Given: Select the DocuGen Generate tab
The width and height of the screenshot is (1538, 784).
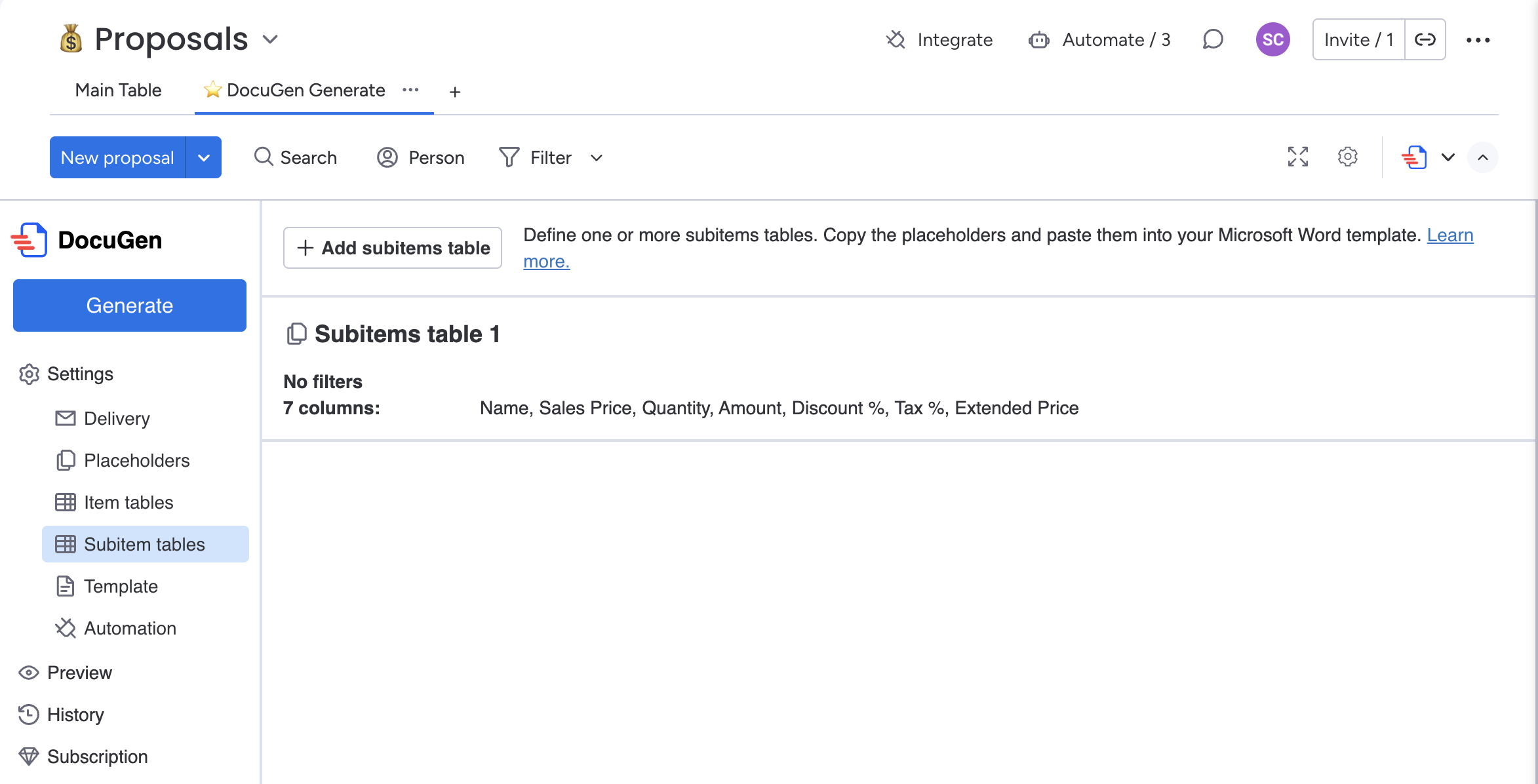Looking at the screenshot, I should click(x=294, y=90).
